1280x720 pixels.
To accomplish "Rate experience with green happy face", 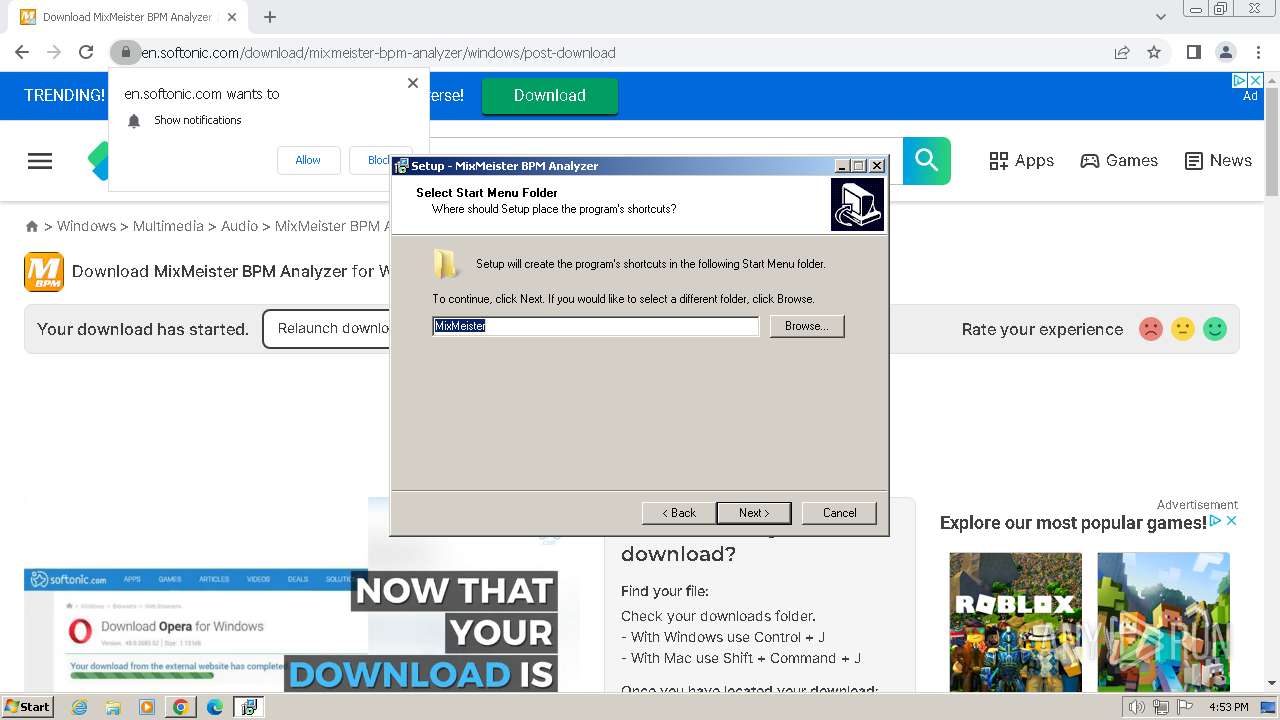I will [1215, 329].
